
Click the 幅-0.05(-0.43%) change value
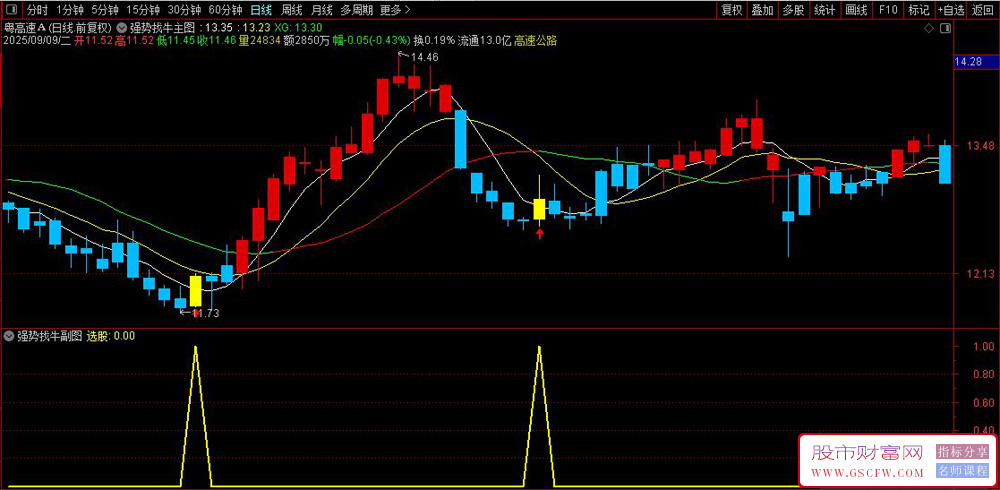[371, 40]
